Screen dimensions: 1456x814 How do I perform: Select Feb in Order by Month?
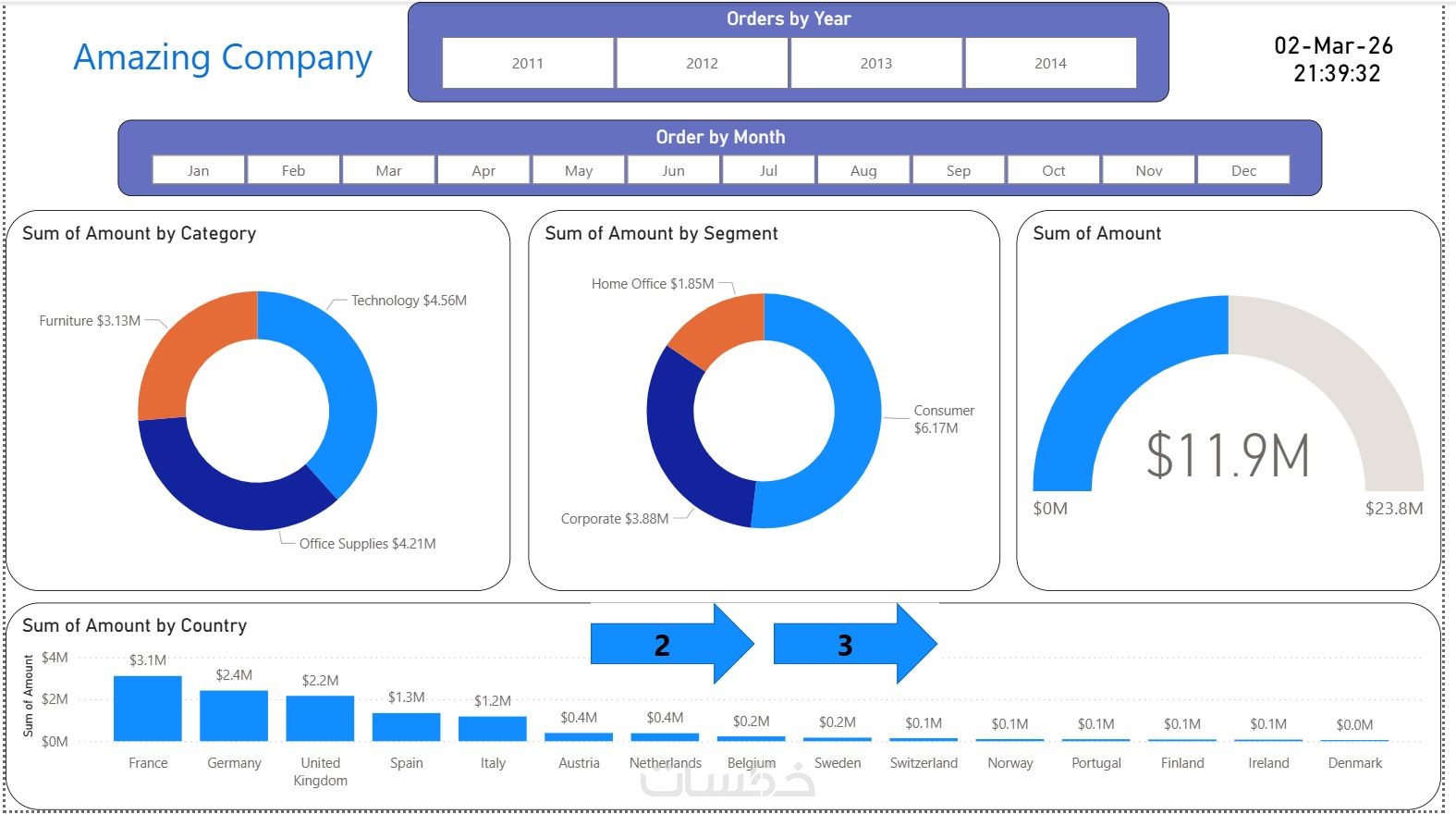click(294, 170)
